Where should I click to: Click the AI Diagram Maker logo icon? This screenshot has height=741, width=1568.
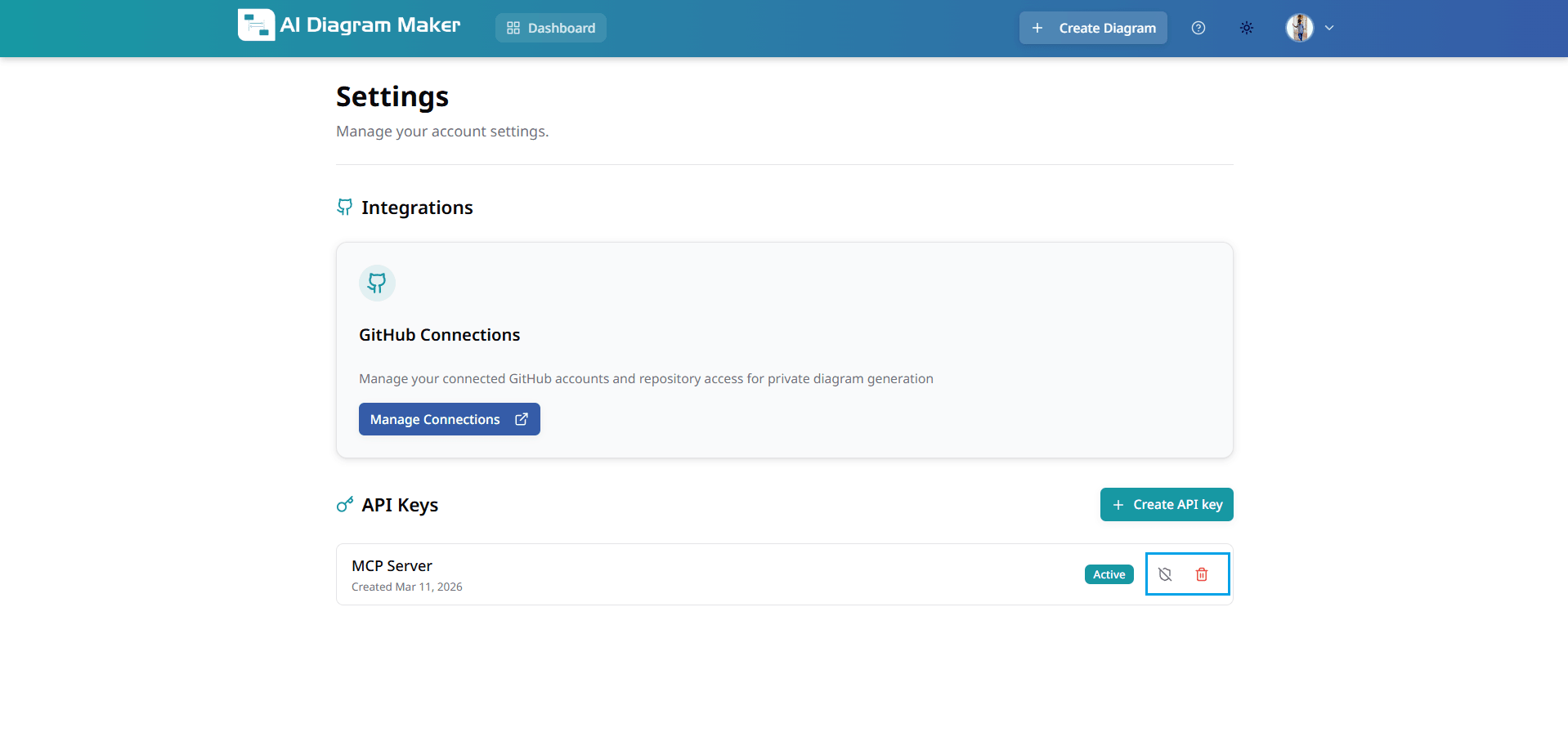coord(256,25)
